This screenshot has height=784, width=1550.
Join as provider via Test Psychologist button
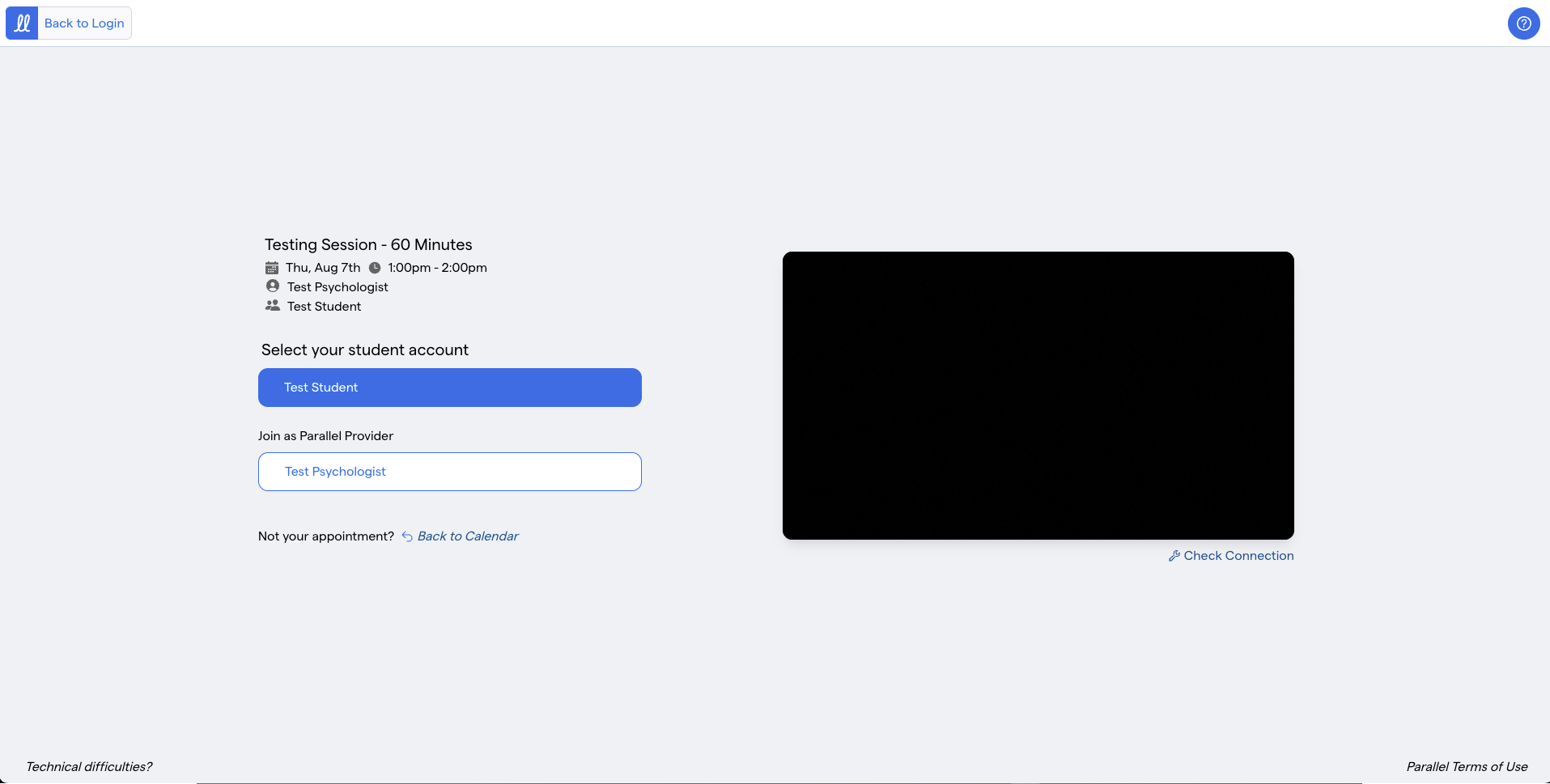coord(449,472)
